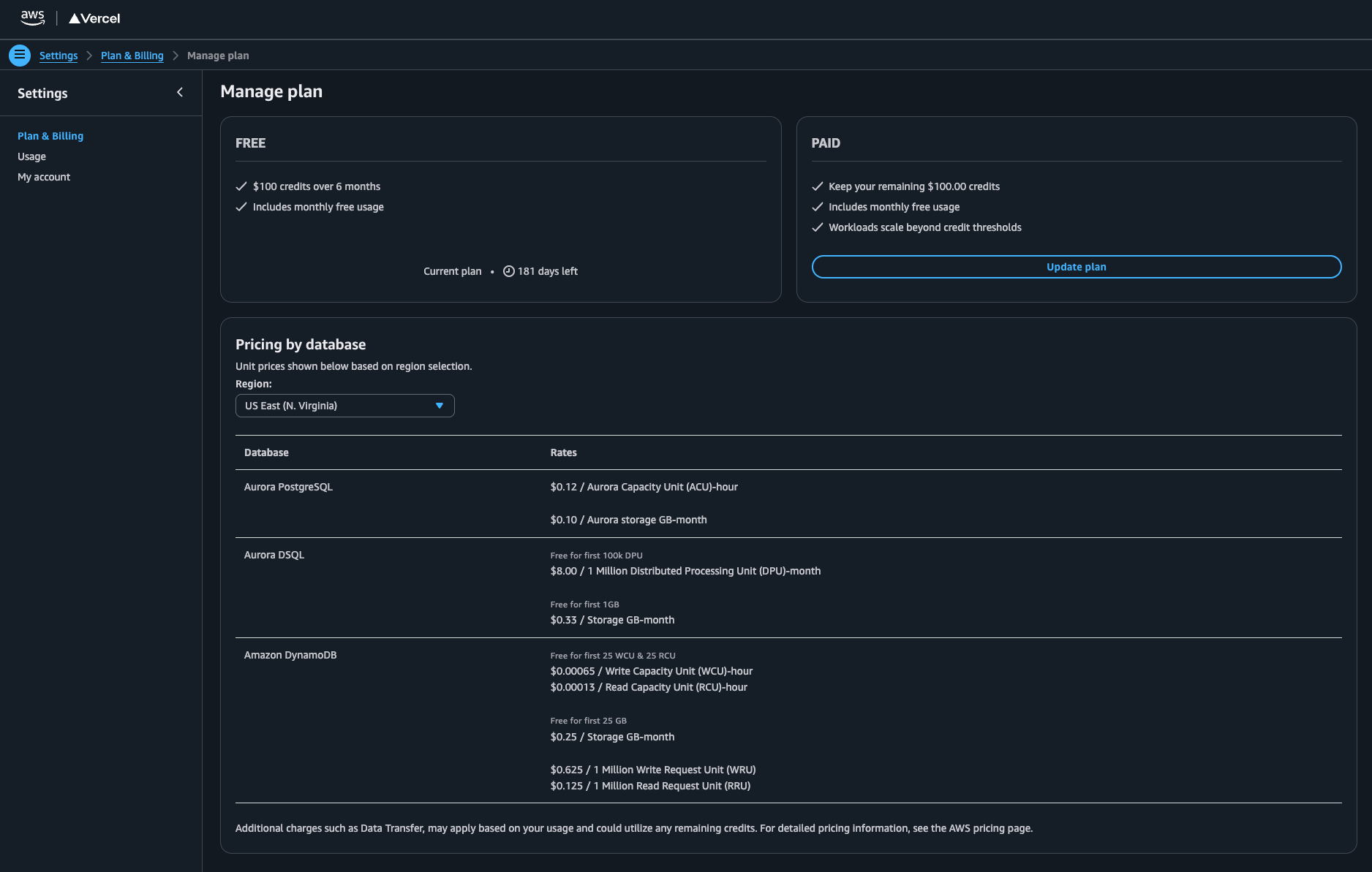1372x872 pixels.
Task: Click the checkmark next to $100 credits
Action: 241,186
